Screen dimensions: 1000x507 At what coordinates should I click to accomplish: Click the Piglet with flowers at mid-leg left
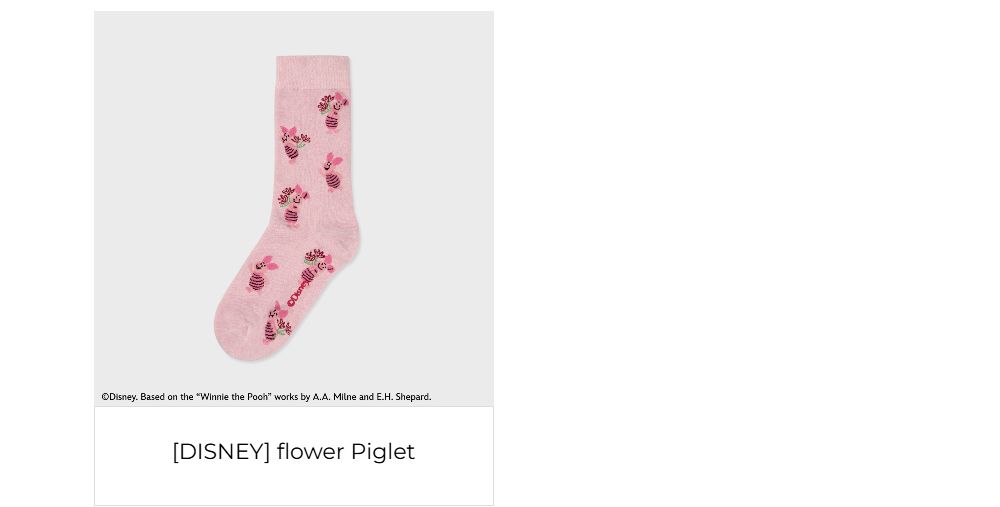pyautogui.click(x=293, y=205)
